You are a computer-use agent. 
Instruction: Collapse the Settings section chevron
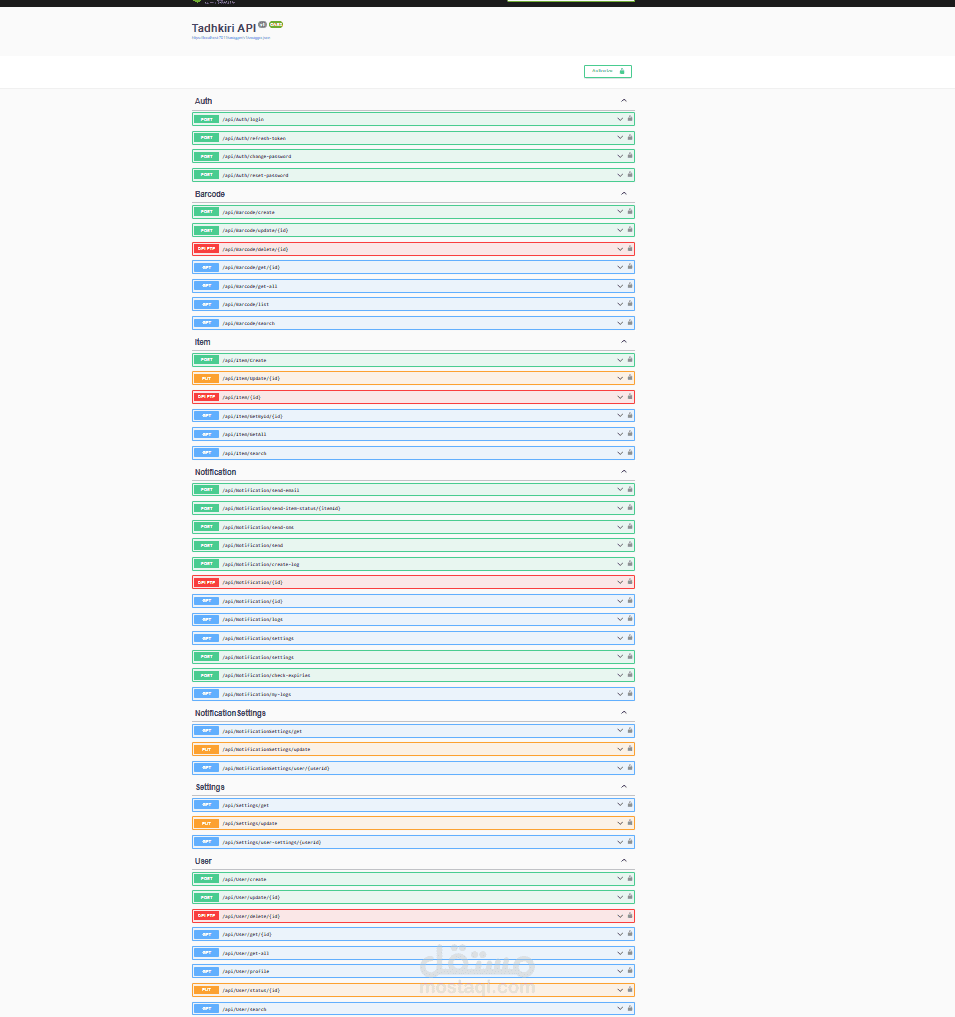623,786
